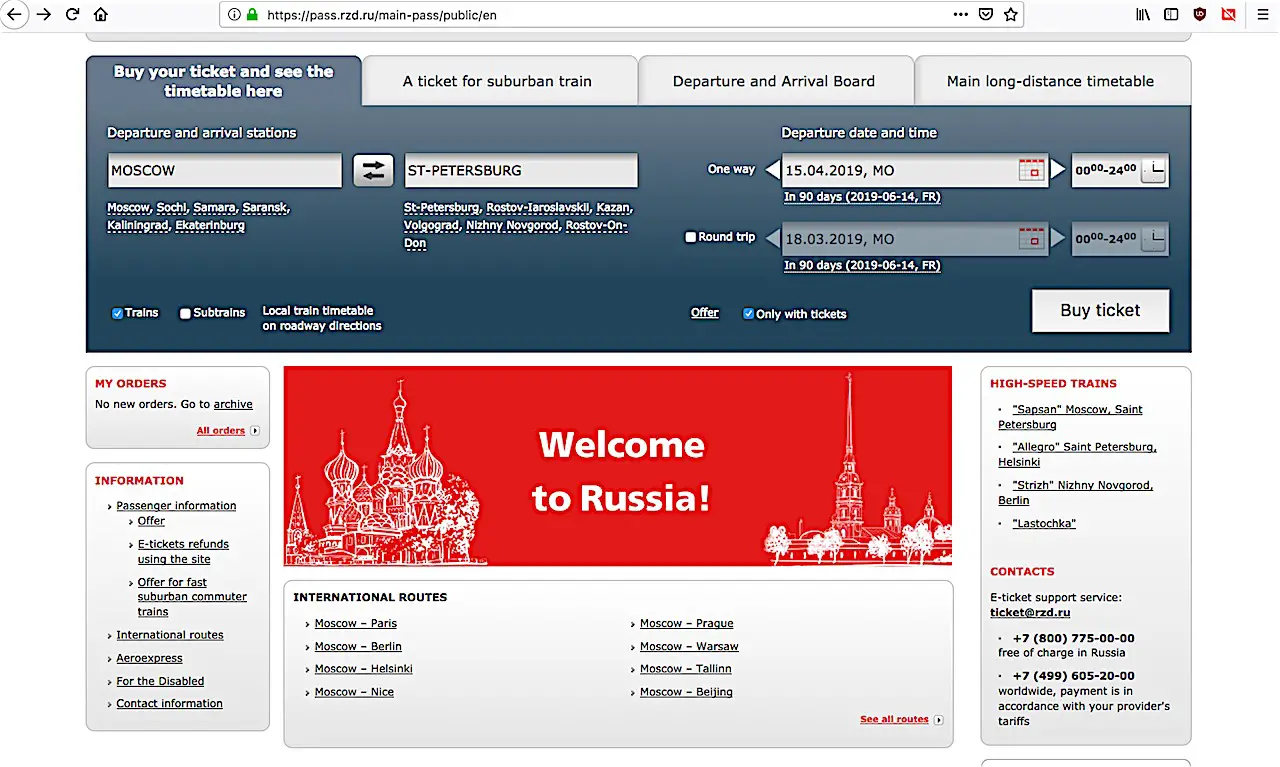Focus the ST-PETERSBURG arrival station field
Image resolution: width=1280 pixels, height=767 pixels.
(x=521, y=170)
